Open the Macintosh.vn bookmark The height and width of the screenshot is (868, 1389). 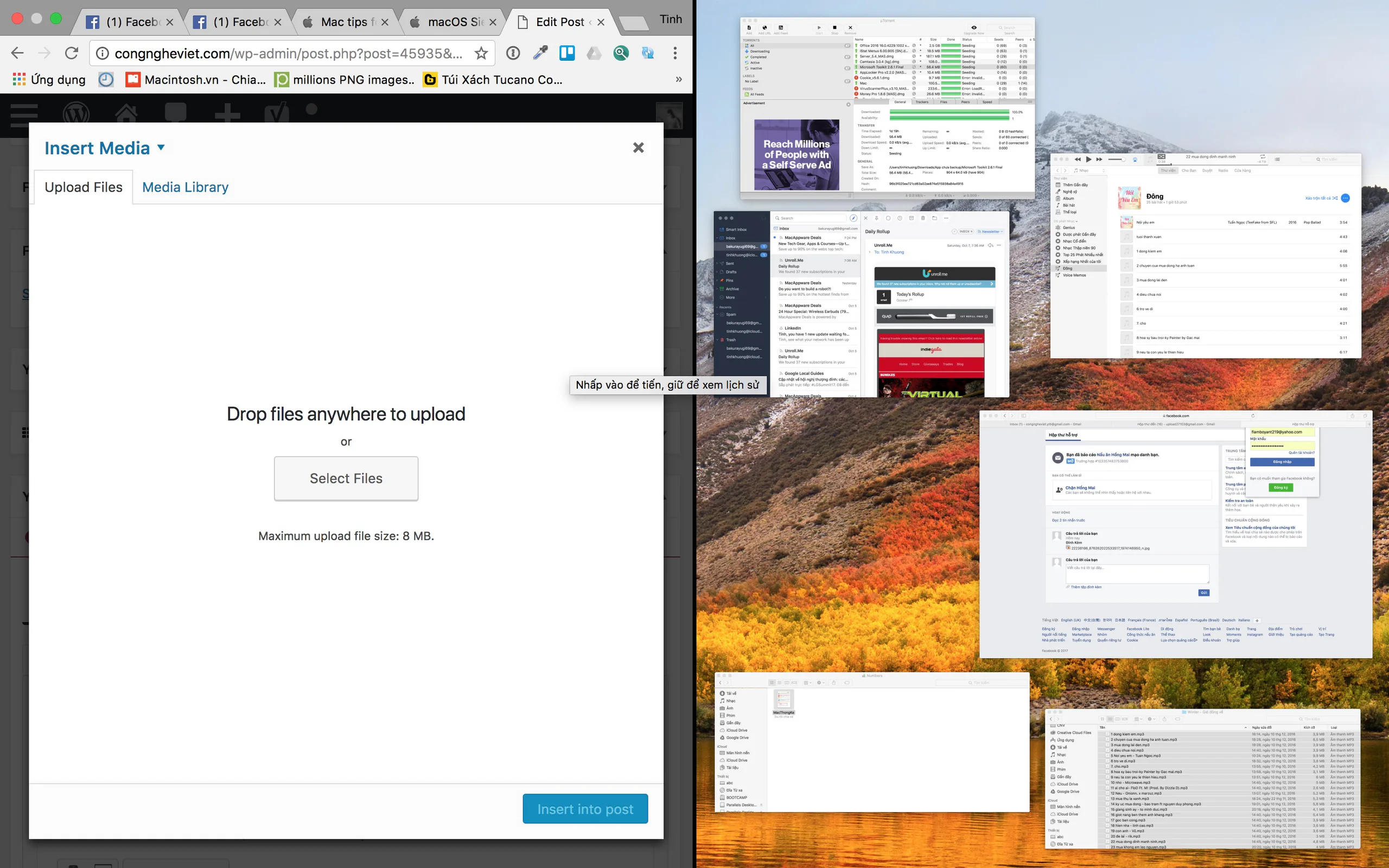pyautogui.click(x=196, y=80)
